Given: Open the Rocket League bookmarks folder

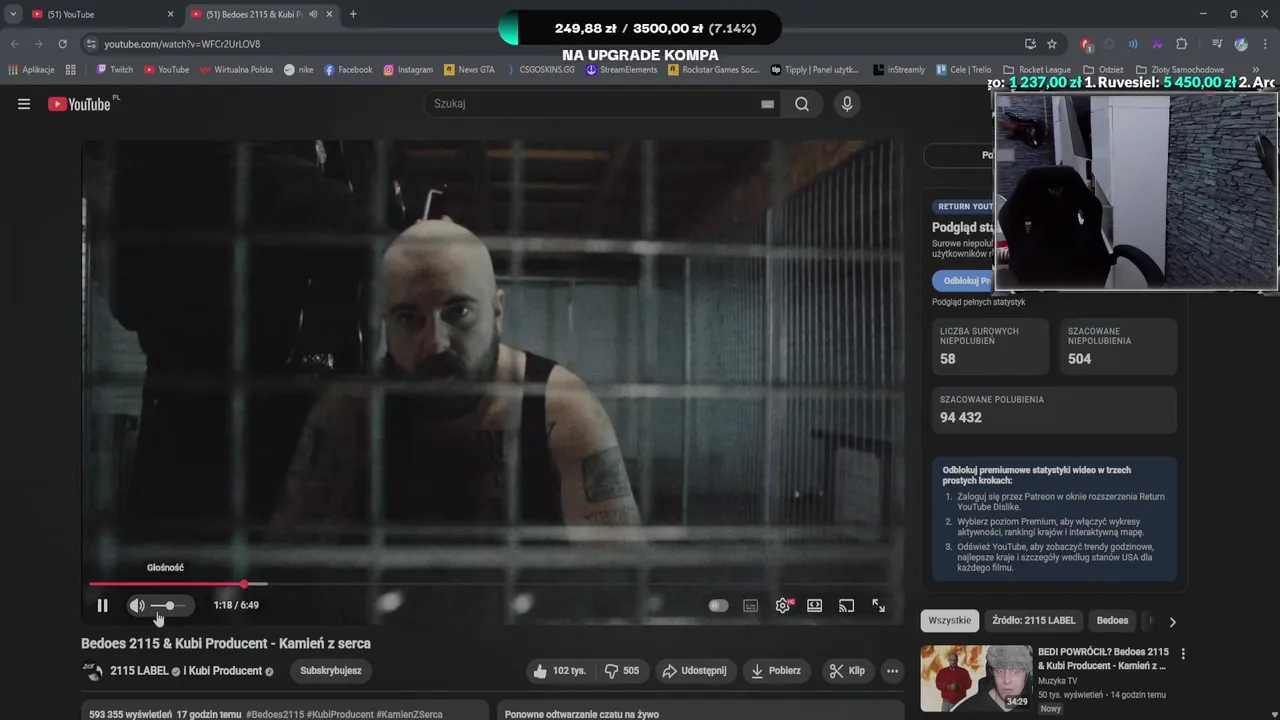Looking at the screenshot, I should pyautogui.click(x=1037, y=70).
